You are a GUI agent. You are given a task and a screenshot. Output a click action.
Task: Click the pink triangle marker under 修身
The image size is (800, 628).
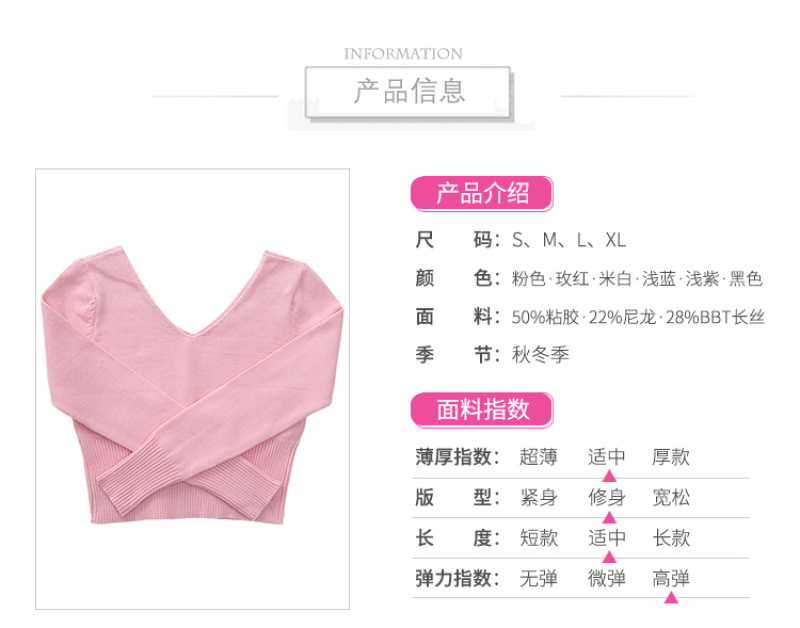[x=609, y=517]
